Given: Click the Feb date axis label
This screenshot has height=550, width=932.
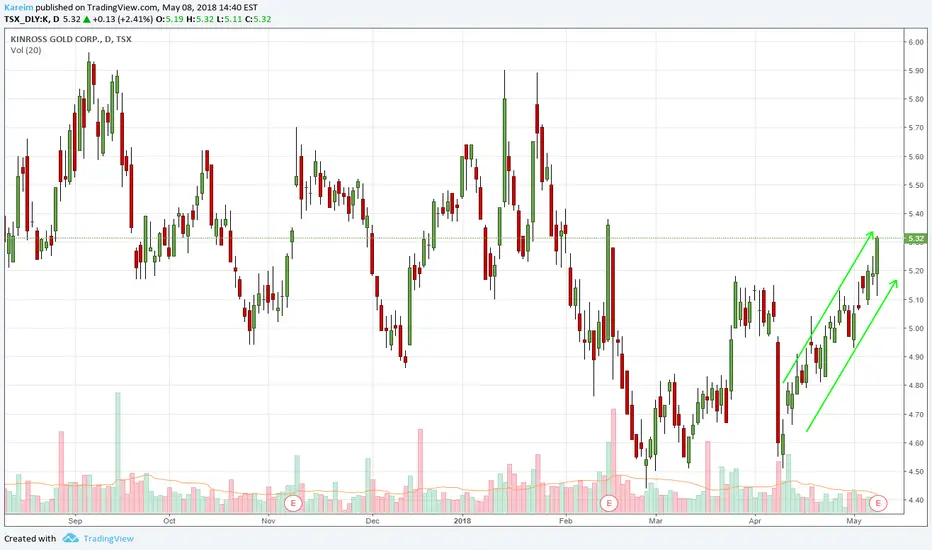Looking at the screenshot, I should [565, 521].
